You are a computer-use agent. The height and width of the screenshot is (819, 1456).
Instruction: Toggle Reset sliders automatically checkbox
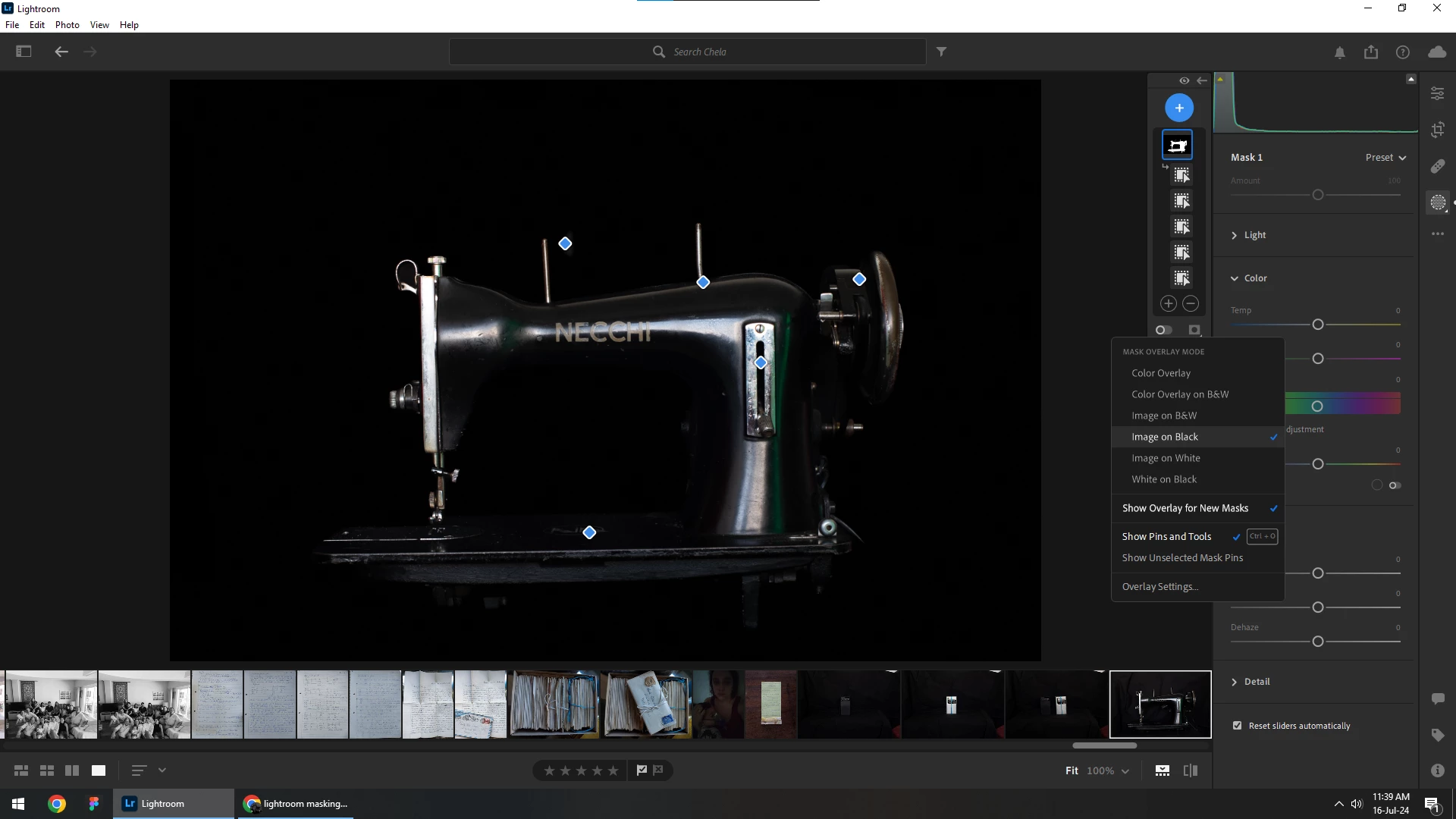pyautogui.click(x=1237, y=726)
